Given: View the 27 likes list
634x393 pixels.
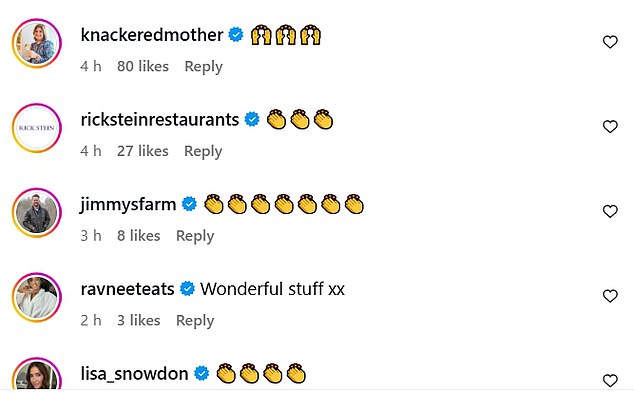Looking at the screenshot, I should click(x=143, y=151).
